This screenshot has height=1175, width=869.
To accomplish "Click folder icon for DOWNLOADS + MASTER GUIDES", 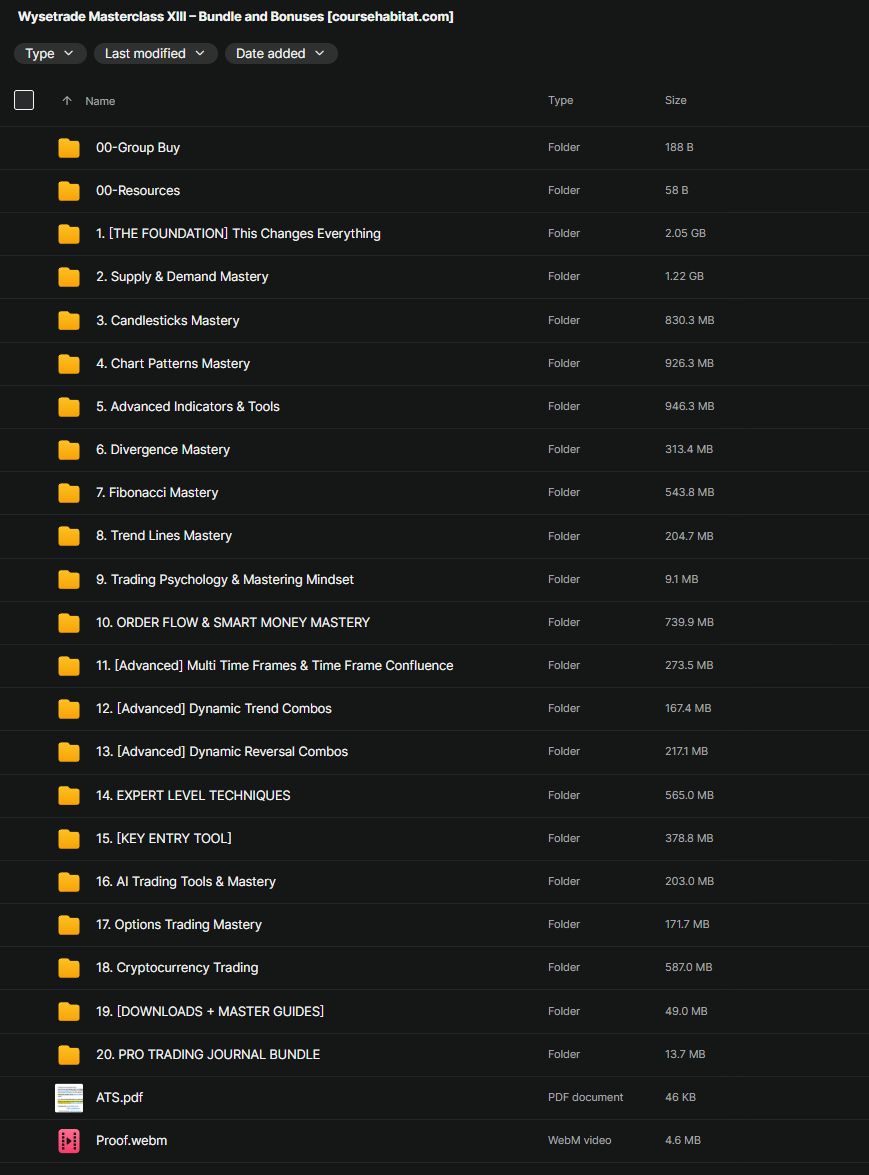I will click(69, 1012).
